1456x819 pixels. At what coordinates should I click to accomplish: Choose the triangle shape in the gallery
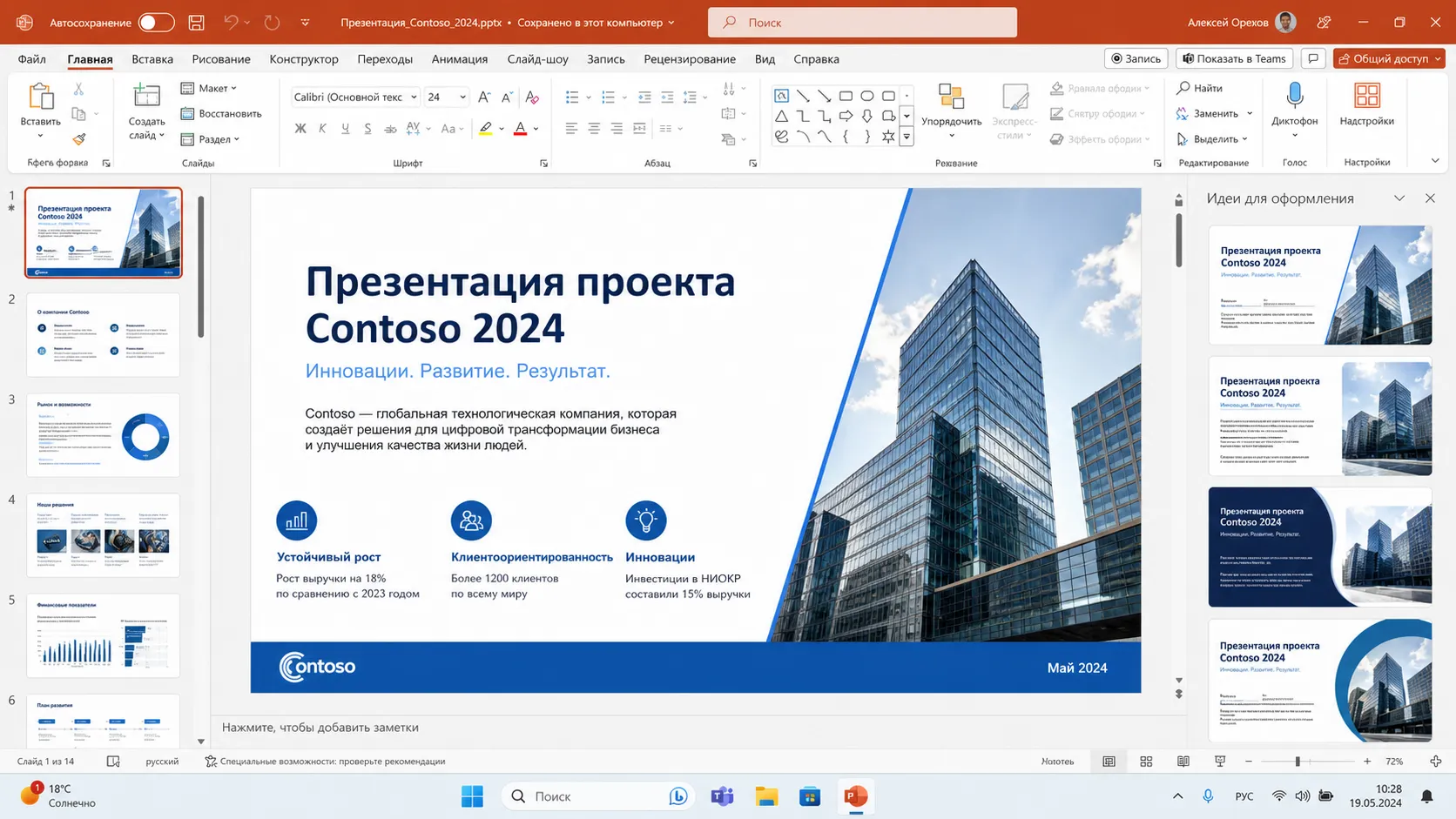point(781,116)
